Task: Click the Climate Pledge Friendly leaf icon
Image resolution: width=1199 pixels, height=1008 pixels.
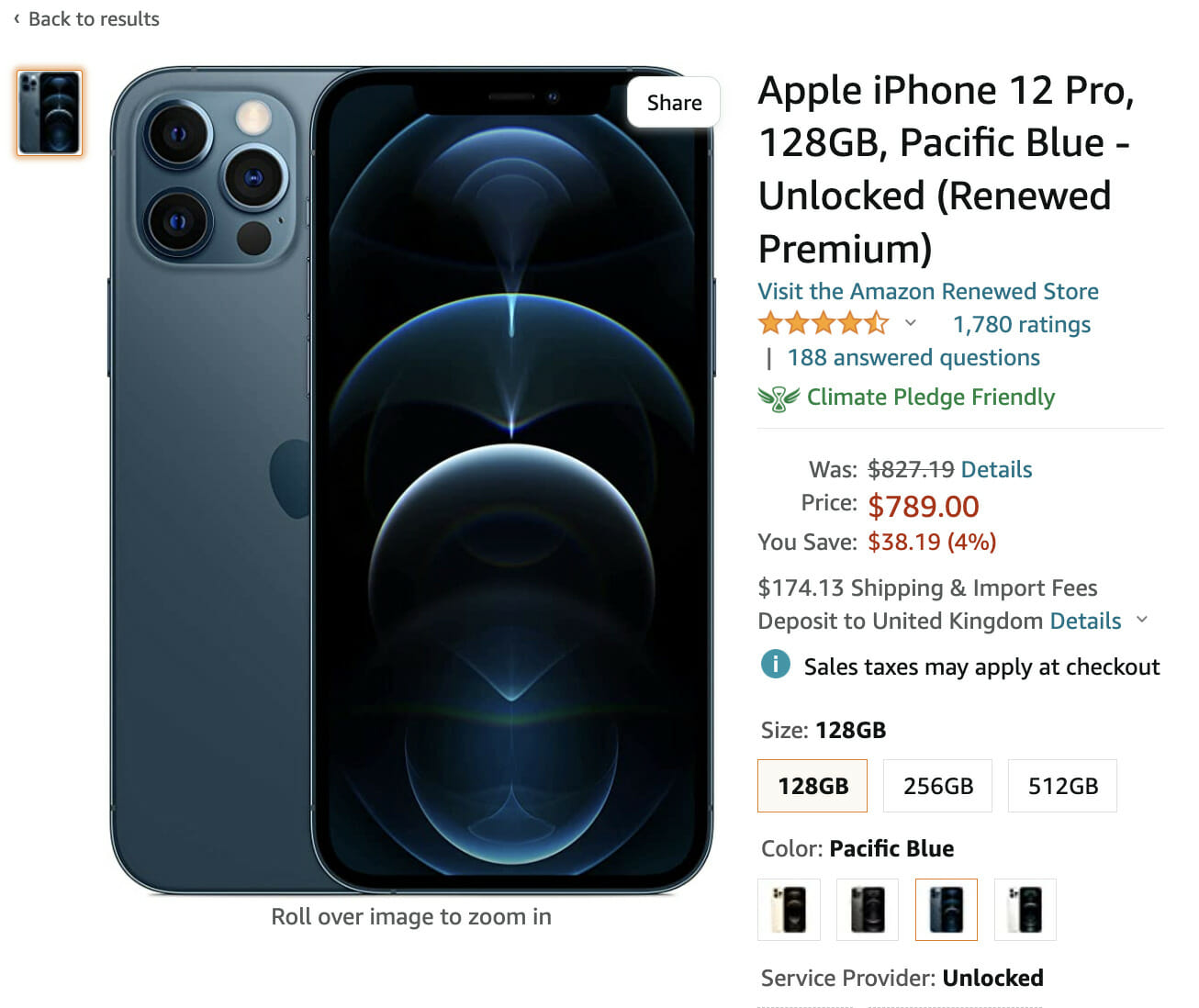Action: pos(778,398)
